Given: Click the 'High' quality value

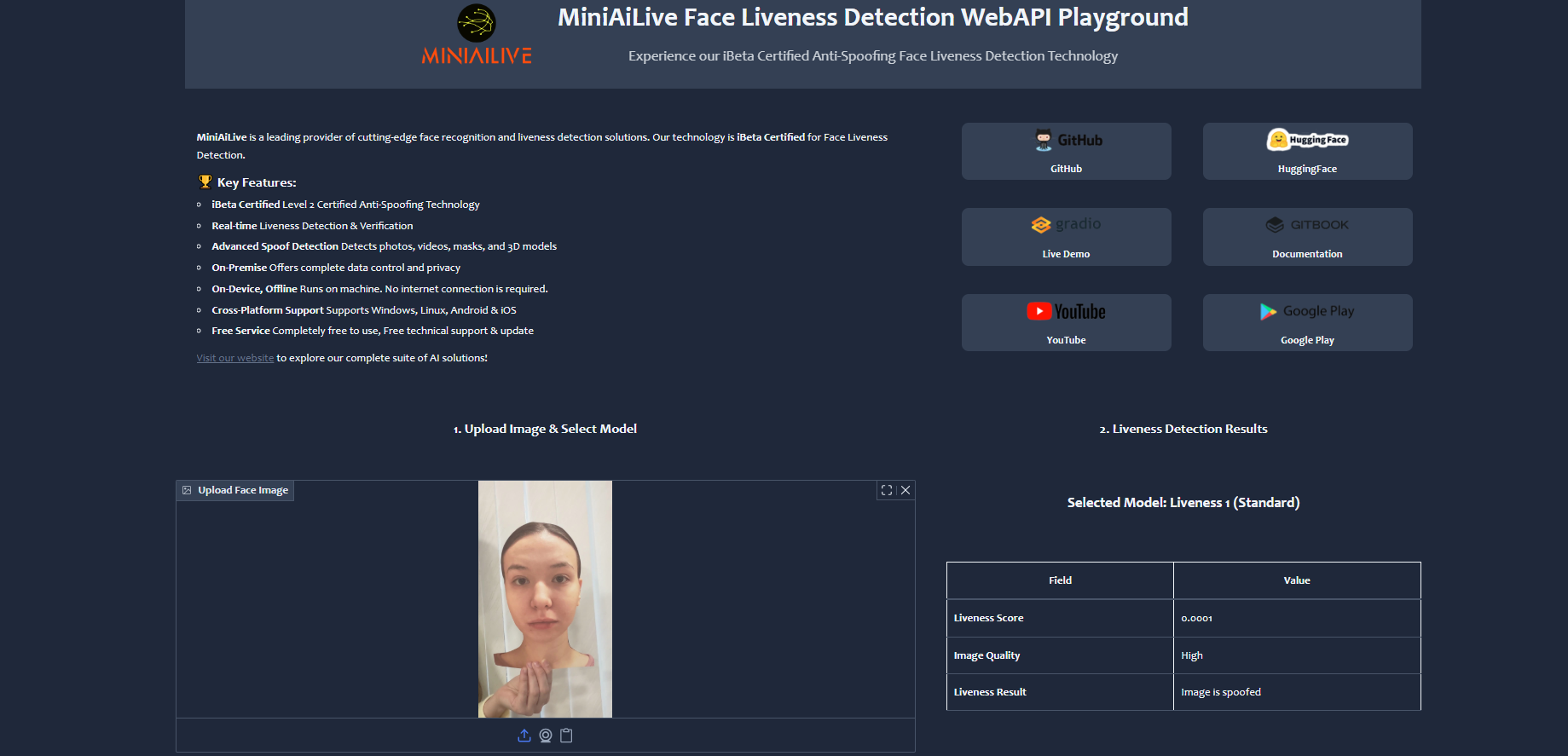Looking at the screenshot, I should tap(1192, 655).
